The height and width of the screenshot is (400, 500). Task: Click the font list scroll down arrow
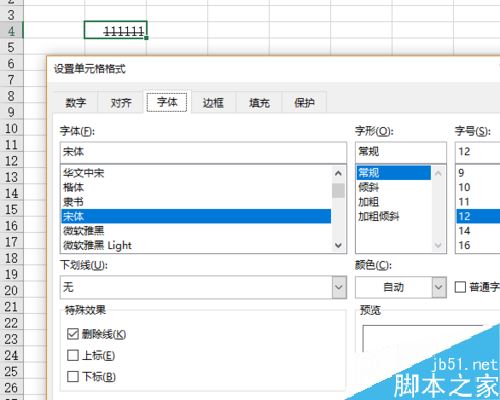point(338,246)
